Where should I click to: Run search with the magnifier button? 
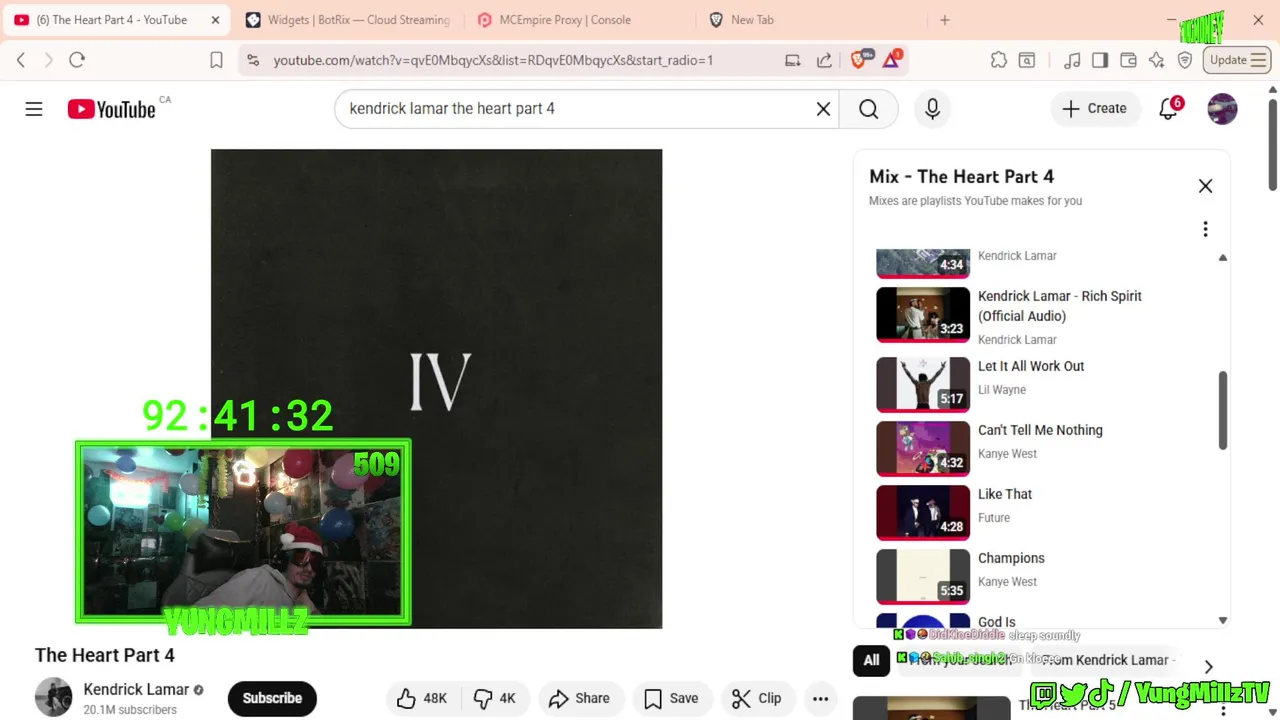coord(868,109)
